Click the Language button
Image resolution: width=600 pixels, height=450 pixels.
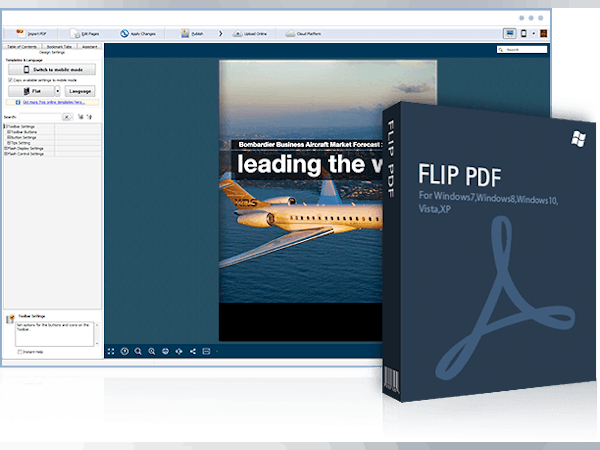click(x=80, y=91)
